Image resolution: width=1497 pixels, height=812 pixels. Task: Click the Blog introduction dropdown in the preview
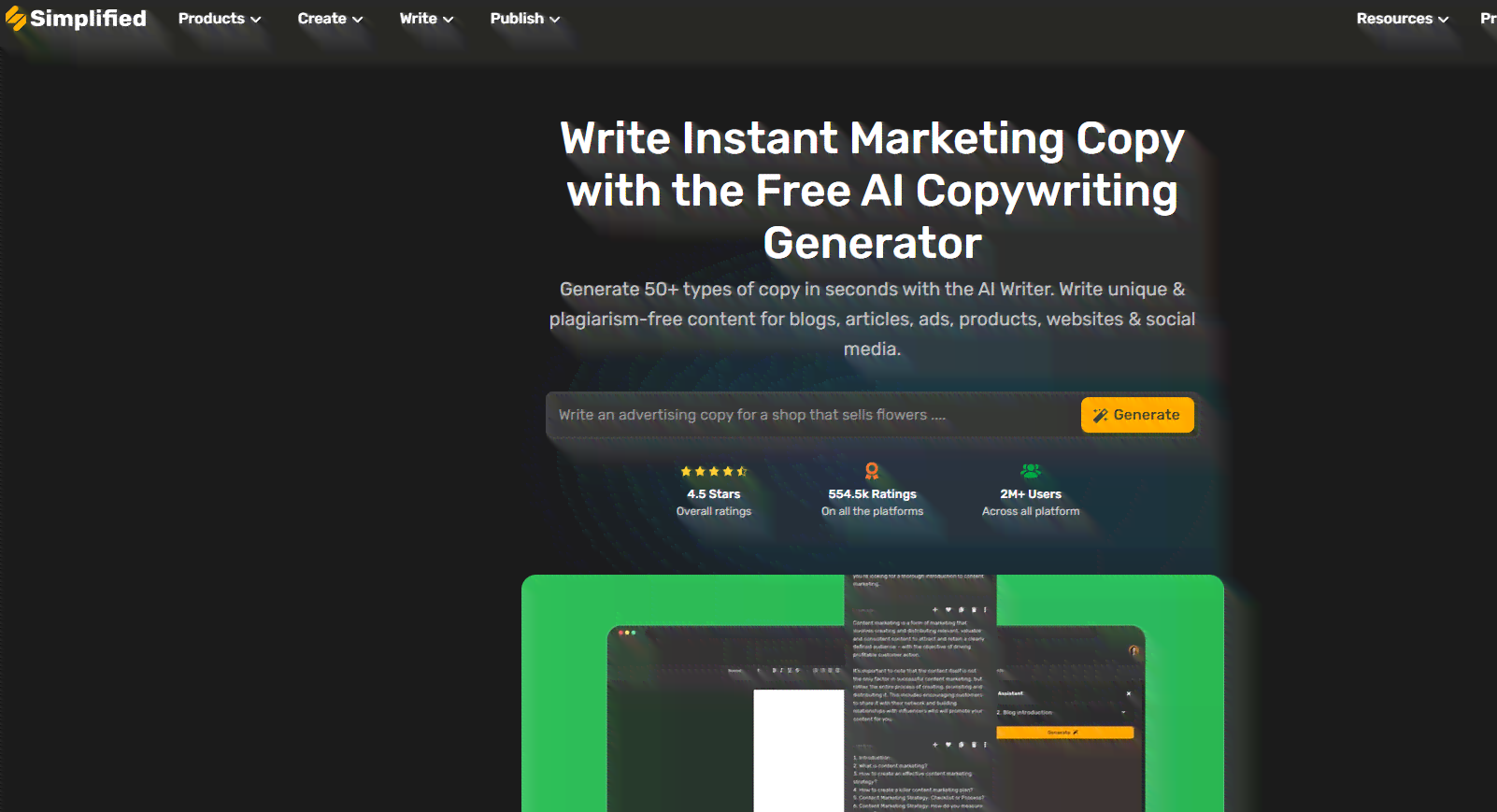(x=1064, y=712)
